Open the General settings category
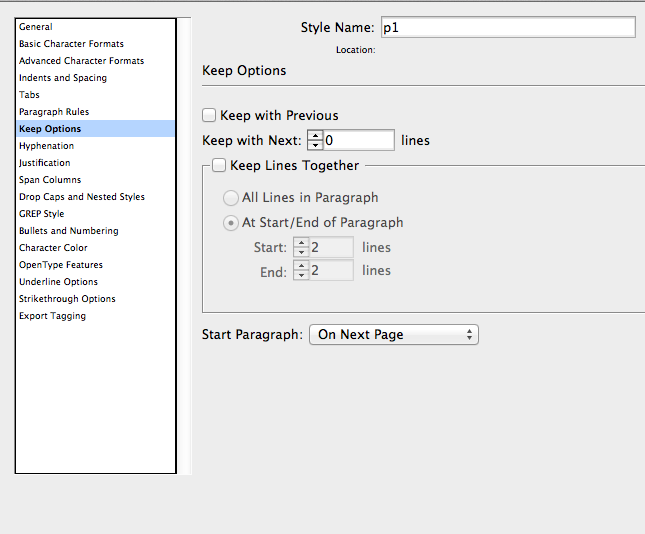 [36, 27]
